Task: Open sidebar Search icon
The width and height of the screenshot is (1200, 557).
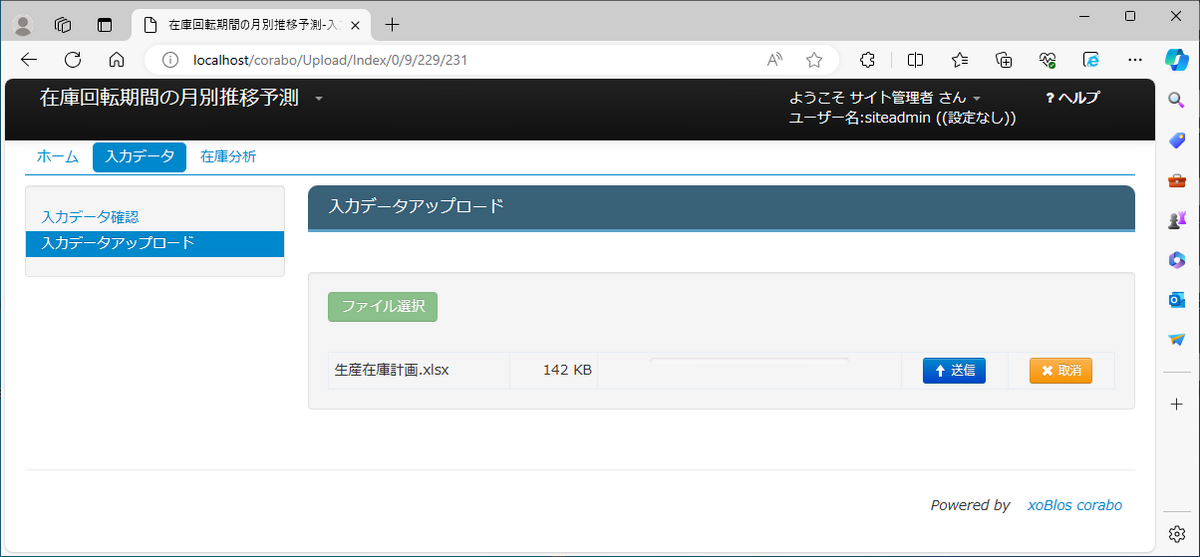Action: (x=1177, y=99)
